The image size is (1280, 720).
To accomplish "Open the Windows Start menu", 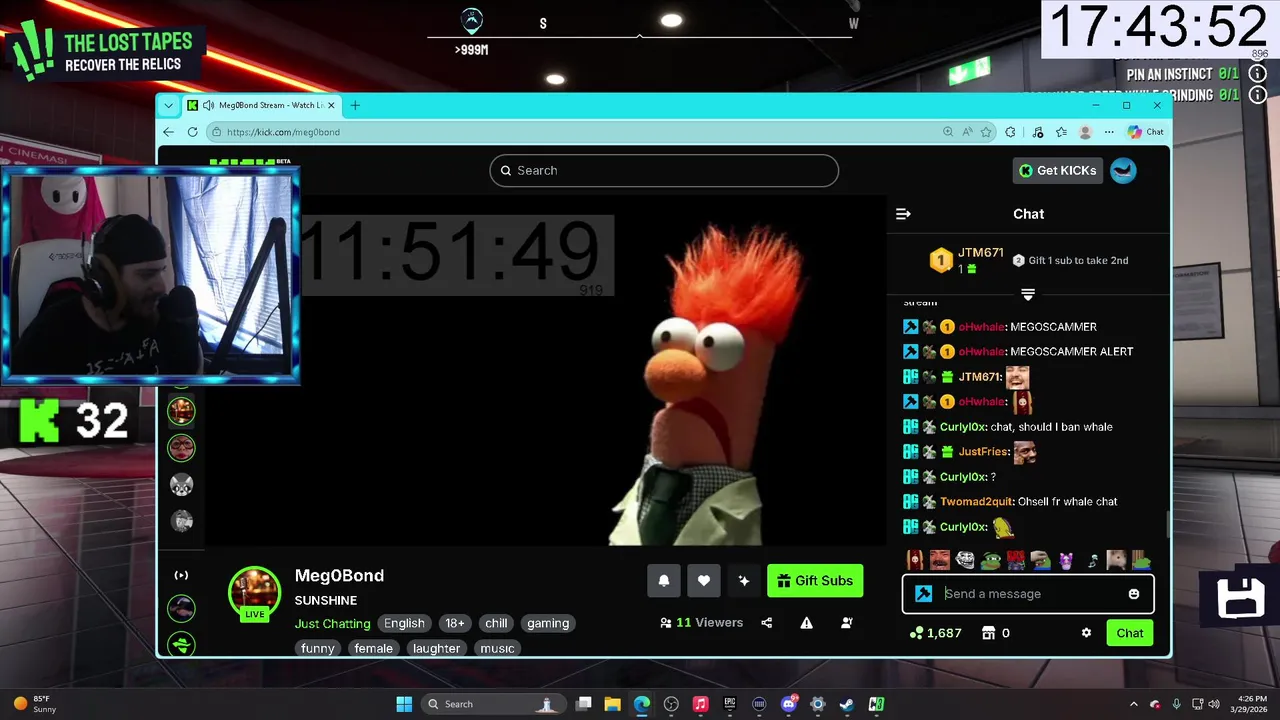I will 404,704.
